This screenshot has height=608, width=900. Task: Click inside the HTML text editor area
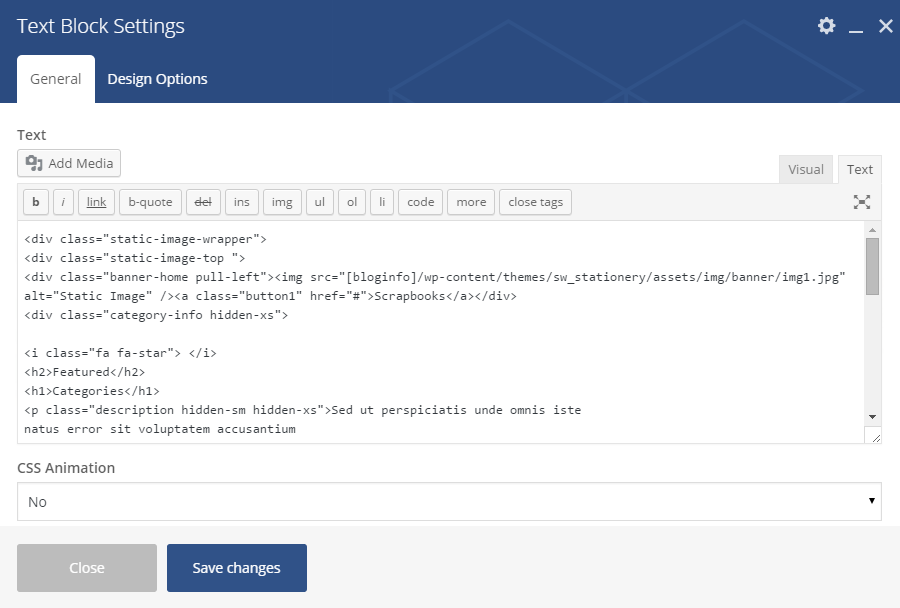tap(441, 332)
